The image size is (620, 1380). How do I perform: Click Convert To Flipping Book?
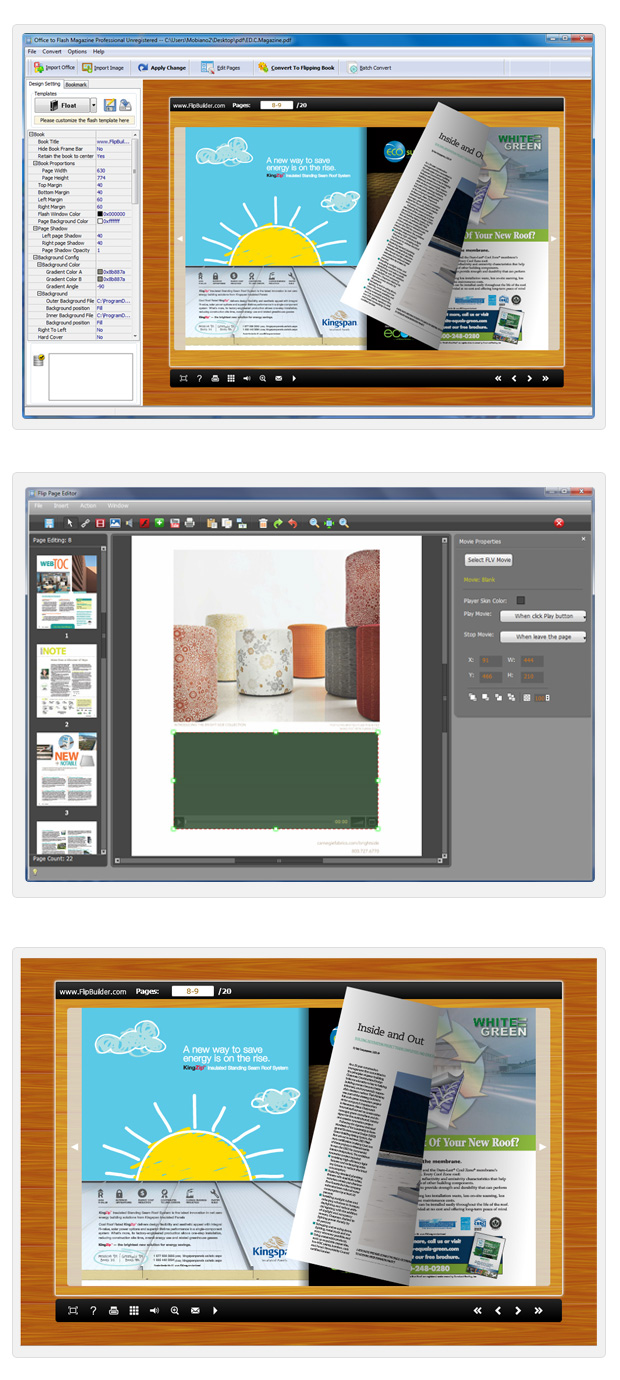pyautogui.click(x=296, y=68)
